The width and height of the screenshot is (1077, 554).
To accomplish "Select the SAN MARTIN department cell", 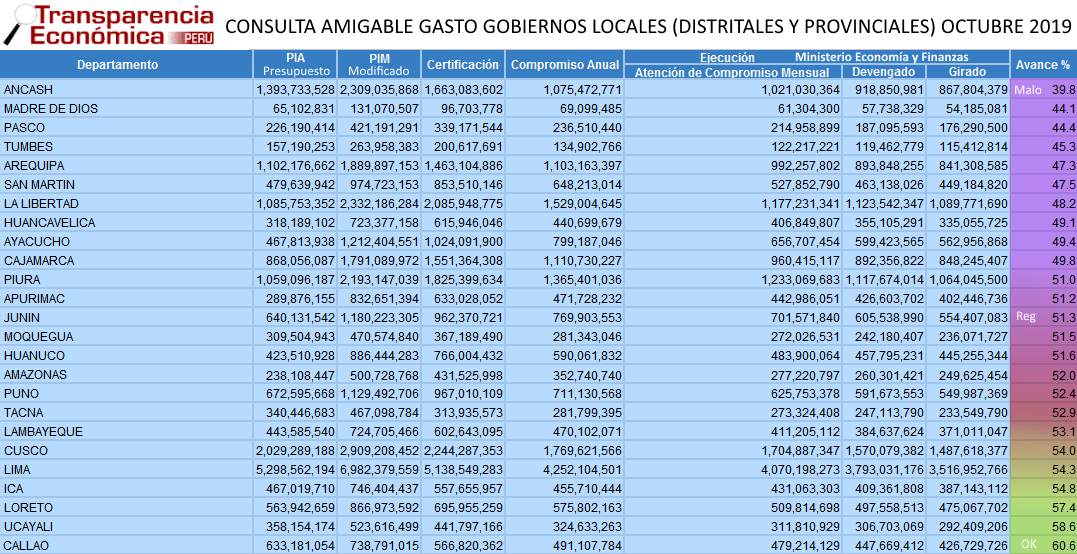I will click(x=126, y=185).
